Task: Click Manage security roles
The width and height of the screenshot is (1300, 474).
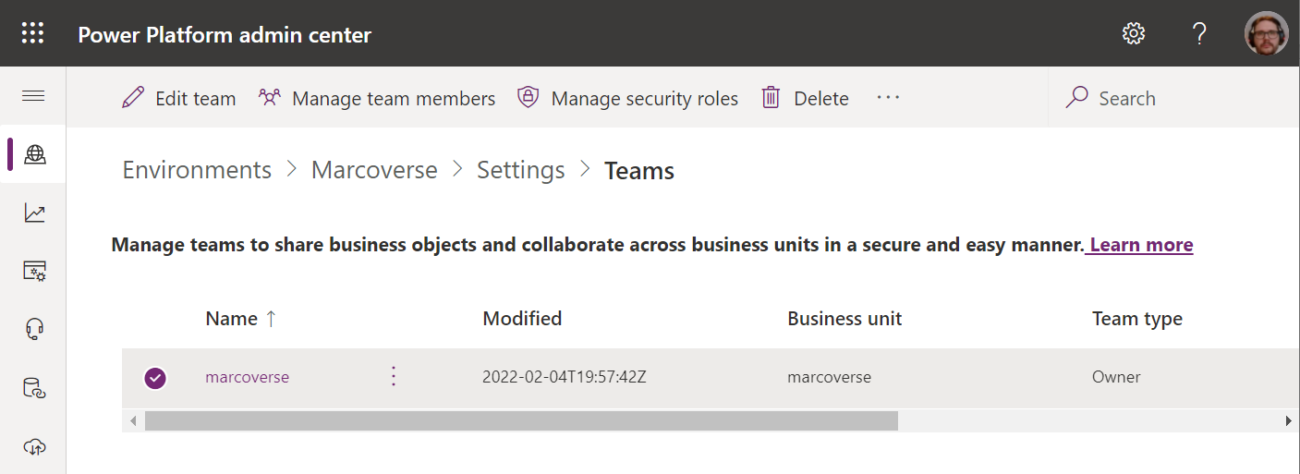Action: [x=628, y=98]
